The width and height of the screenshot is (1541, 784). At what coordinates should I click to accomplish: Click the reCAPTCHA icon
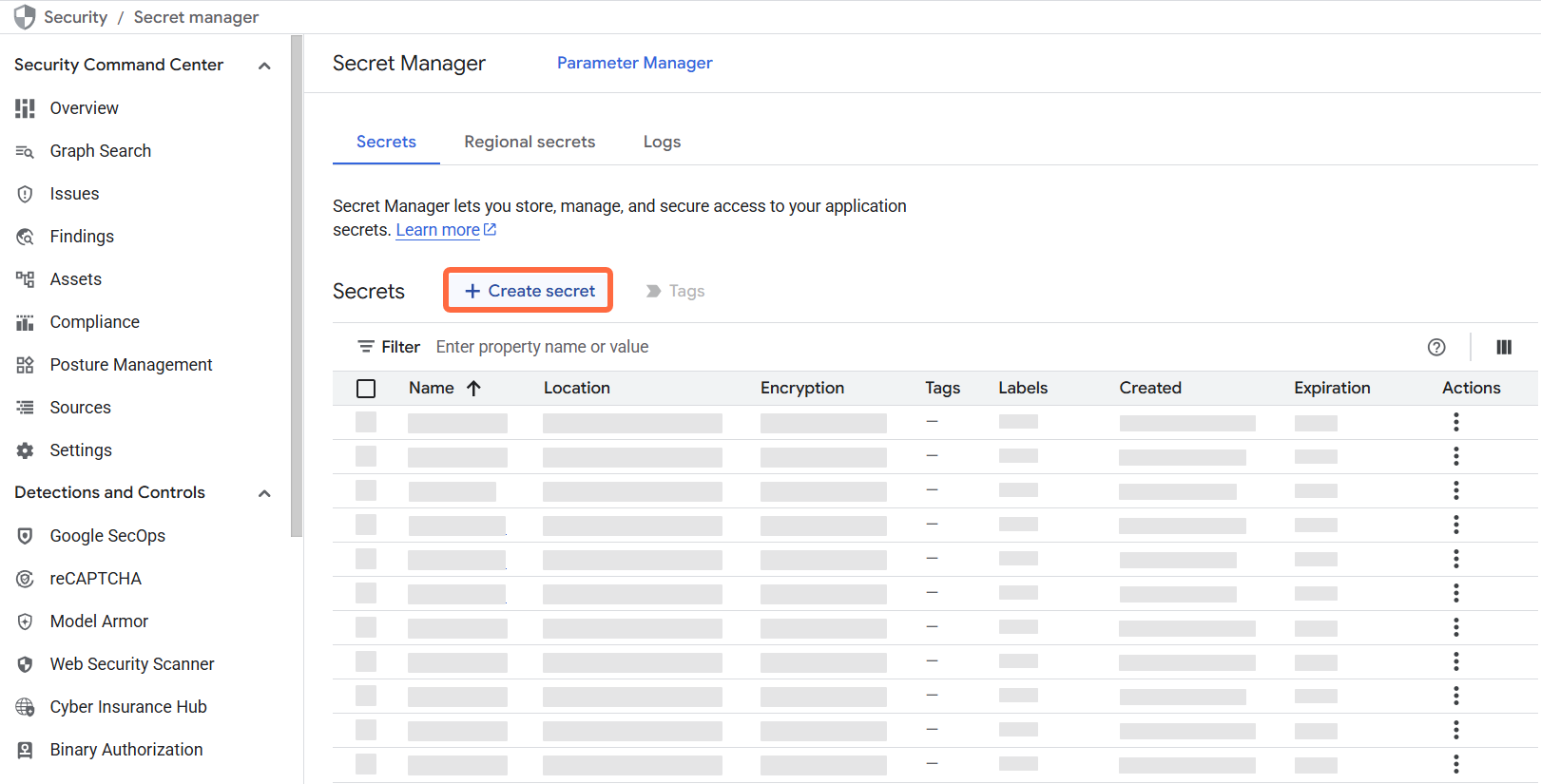tap(25, 579)
